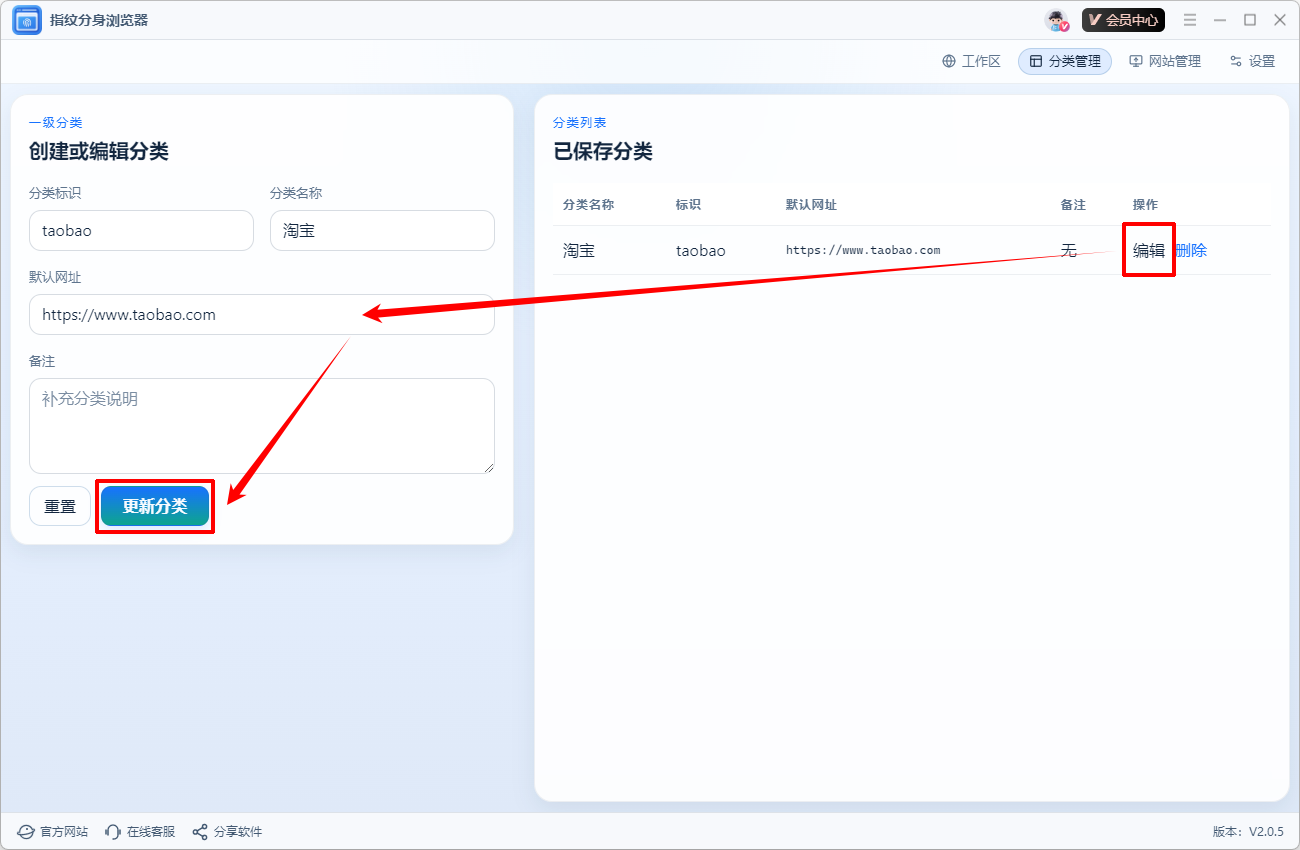Open the 设置 settings tab
The image size is (1300, 850).
pyautogui.click(x=1252, y=61)
